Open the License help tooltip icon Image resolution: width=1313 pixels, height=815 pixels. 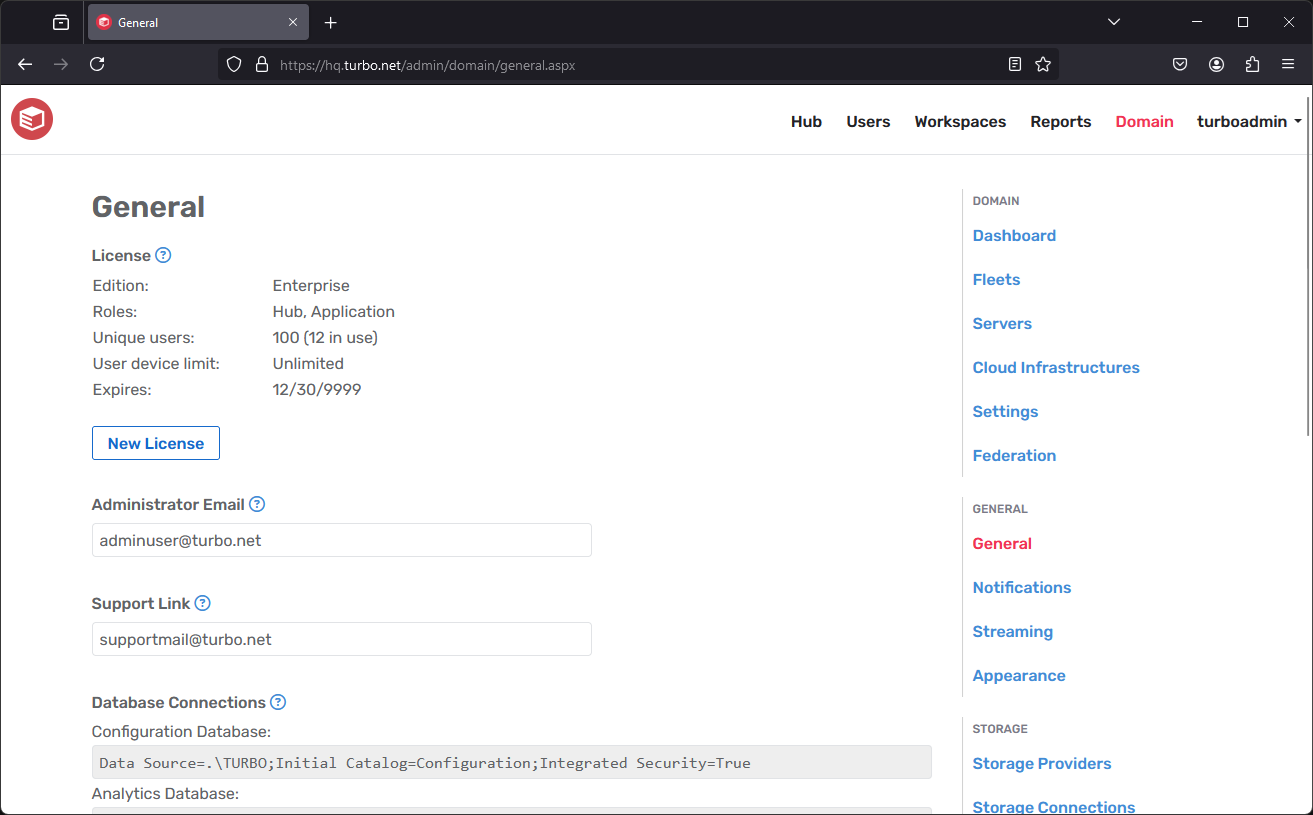(x=163, y=255)
